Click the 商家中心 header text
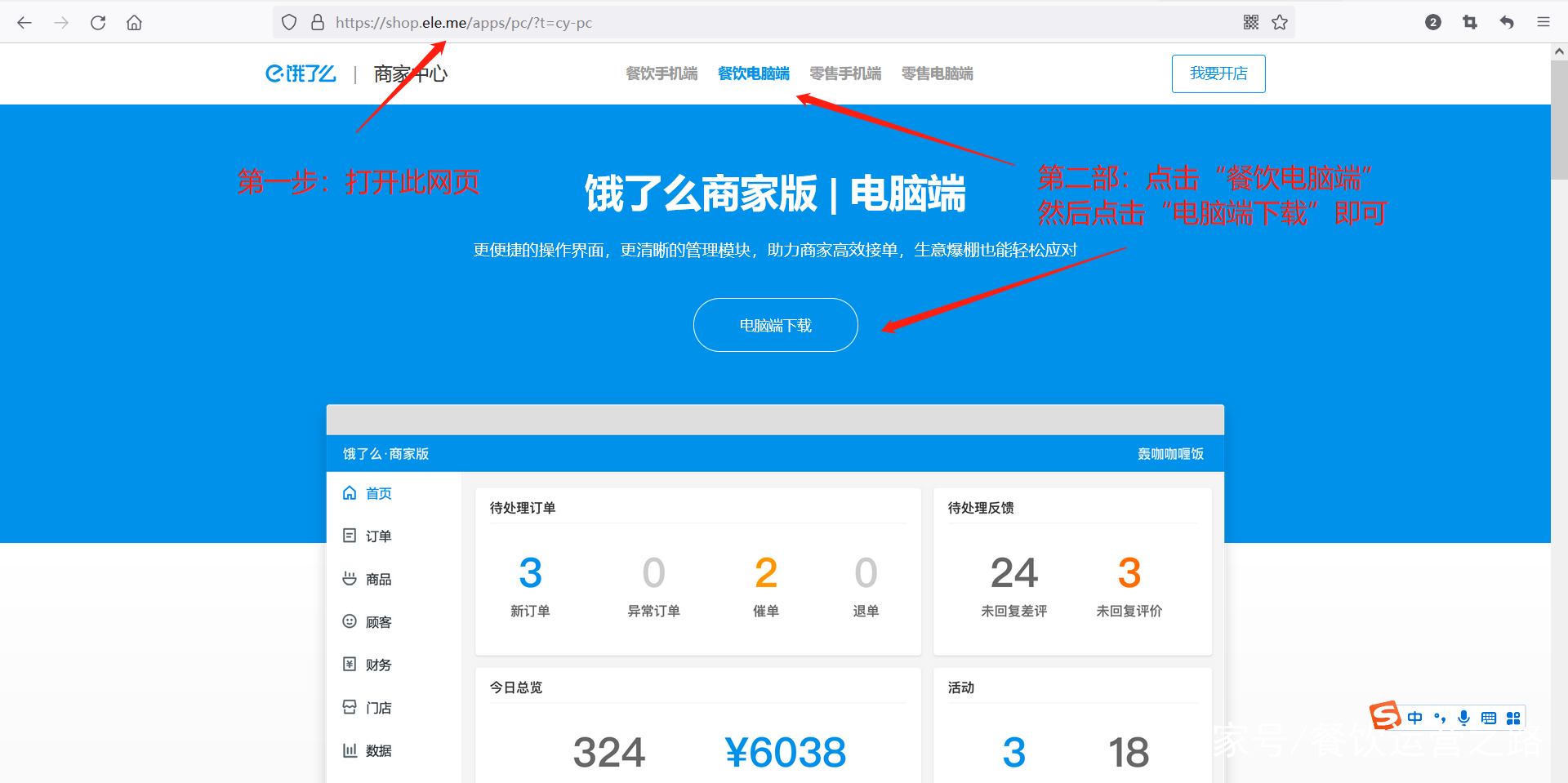 coord(411,73)
